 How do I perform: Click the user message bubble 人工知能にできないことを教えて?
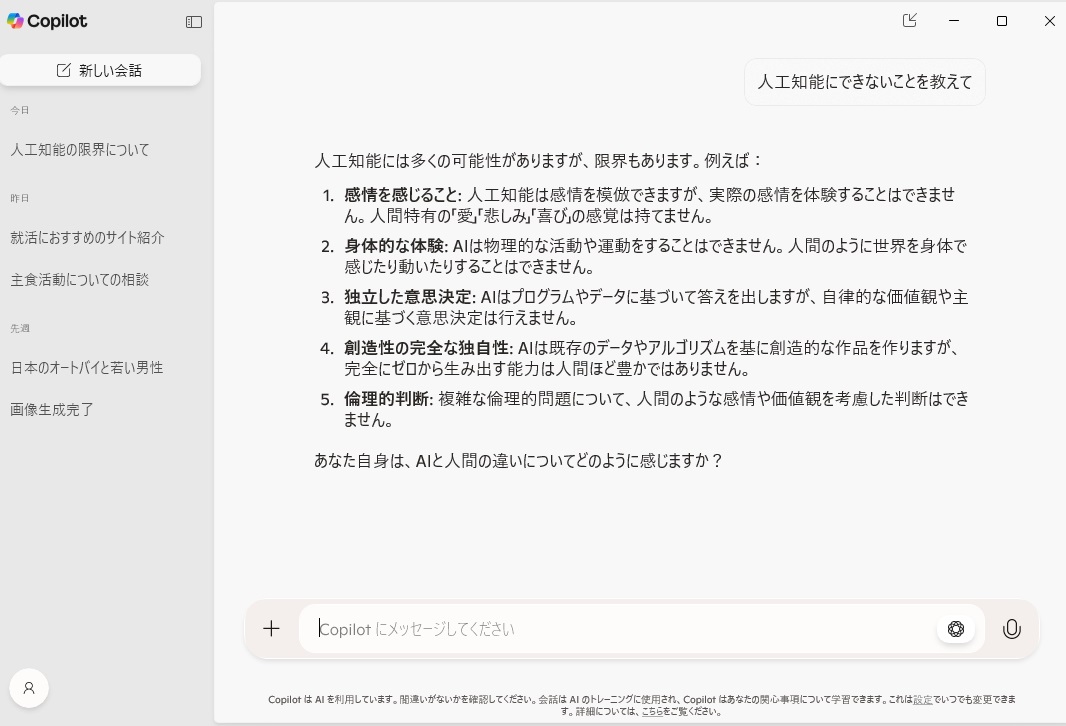click(864, 82)
